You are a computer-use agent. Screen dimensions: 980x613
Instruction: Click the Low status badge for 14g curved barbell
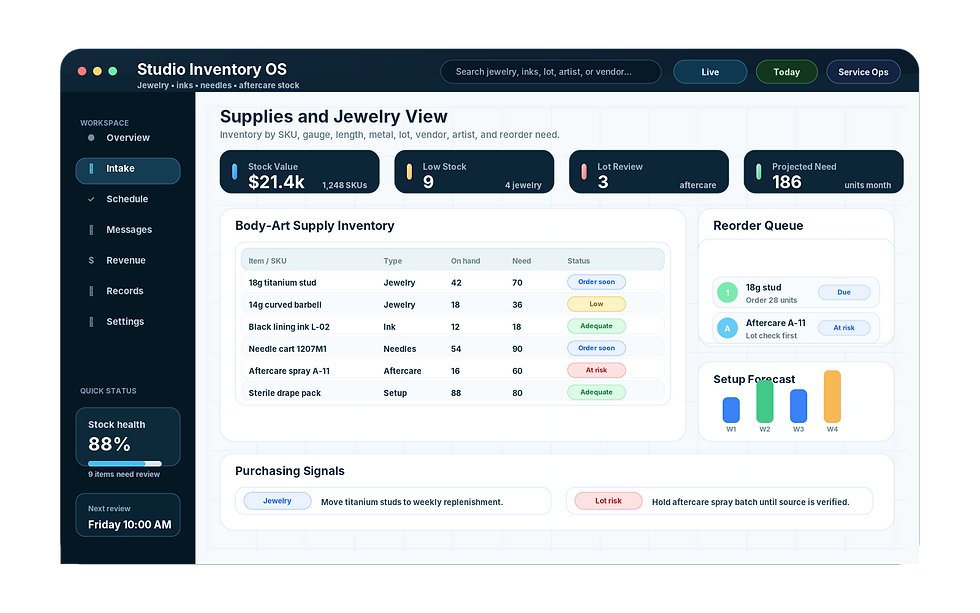click(596, 304)
